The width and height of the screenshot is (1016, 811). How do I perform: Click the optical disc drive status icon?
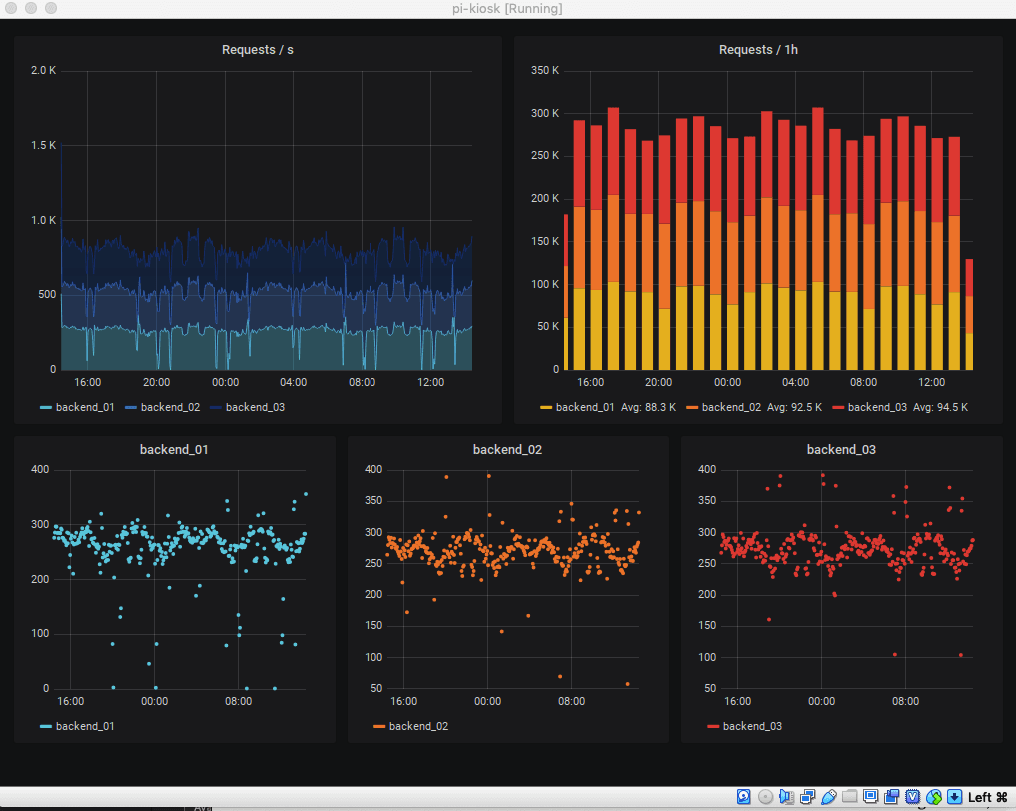pos(765,797)
